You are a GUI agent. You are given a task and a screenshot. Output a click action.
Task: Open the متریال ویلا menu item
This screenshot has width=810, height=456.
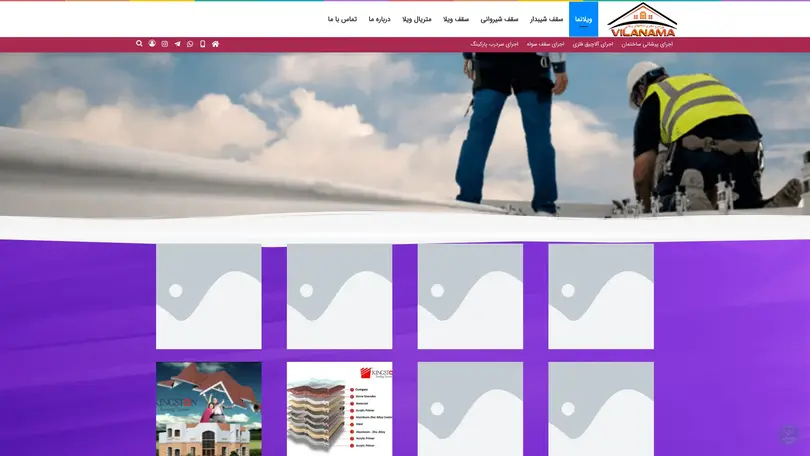[x=417, y=19]
